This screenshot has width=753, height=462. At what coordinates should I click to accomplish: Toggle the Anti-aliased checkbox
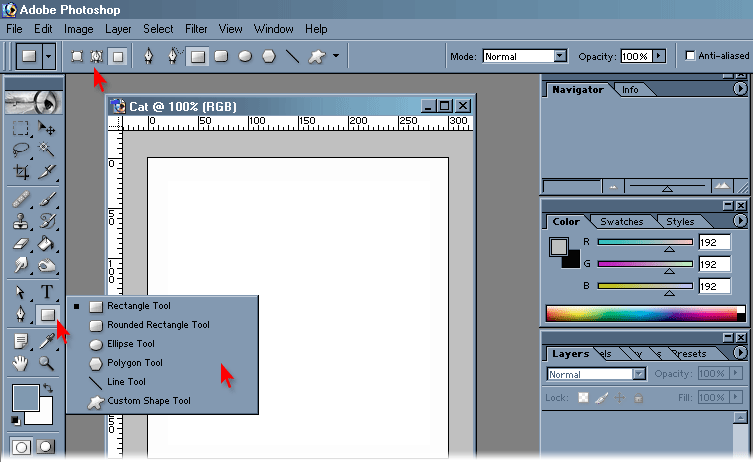click(690, 56)
